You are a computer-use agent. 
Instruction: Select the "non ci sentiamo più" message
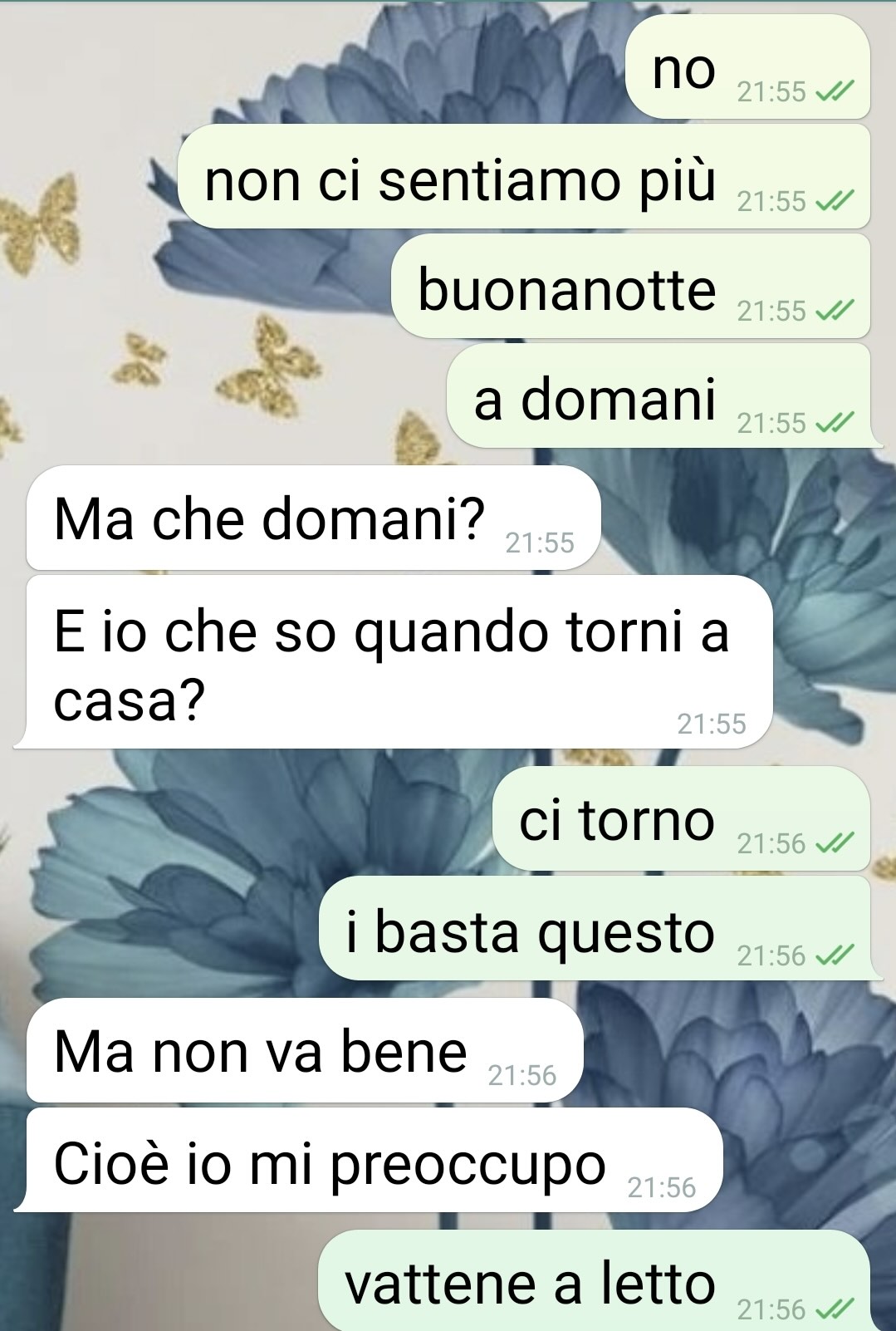coord(524,176)
